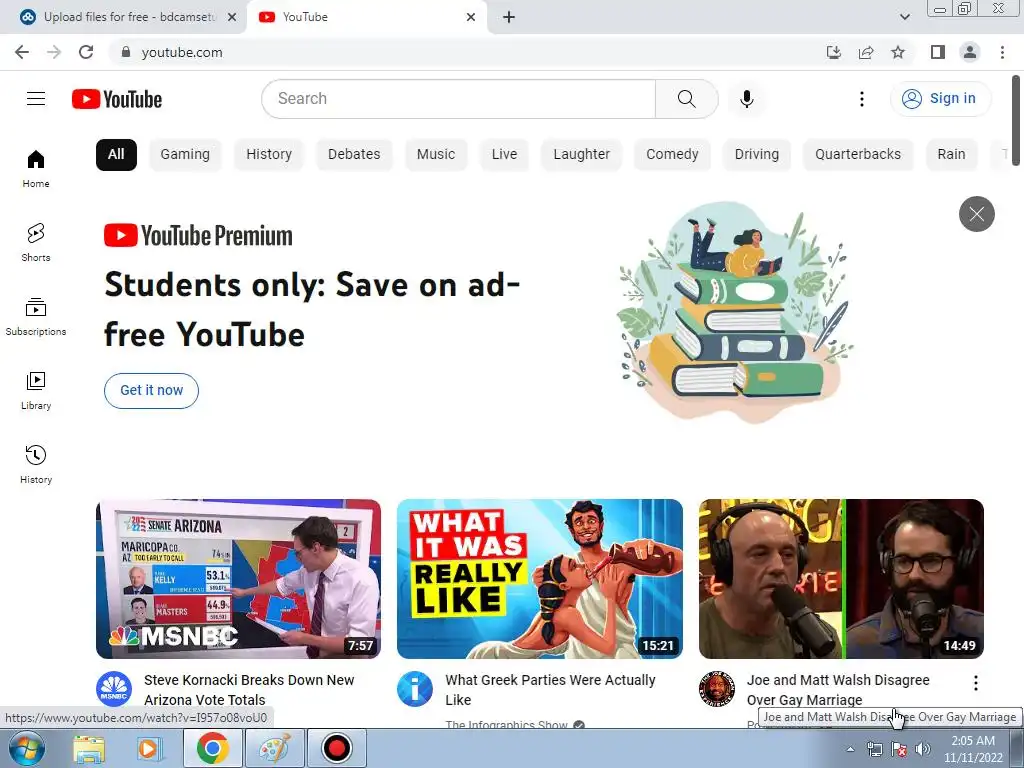
Task: Click the magnifier search button
Action: (x=686, y=99)
